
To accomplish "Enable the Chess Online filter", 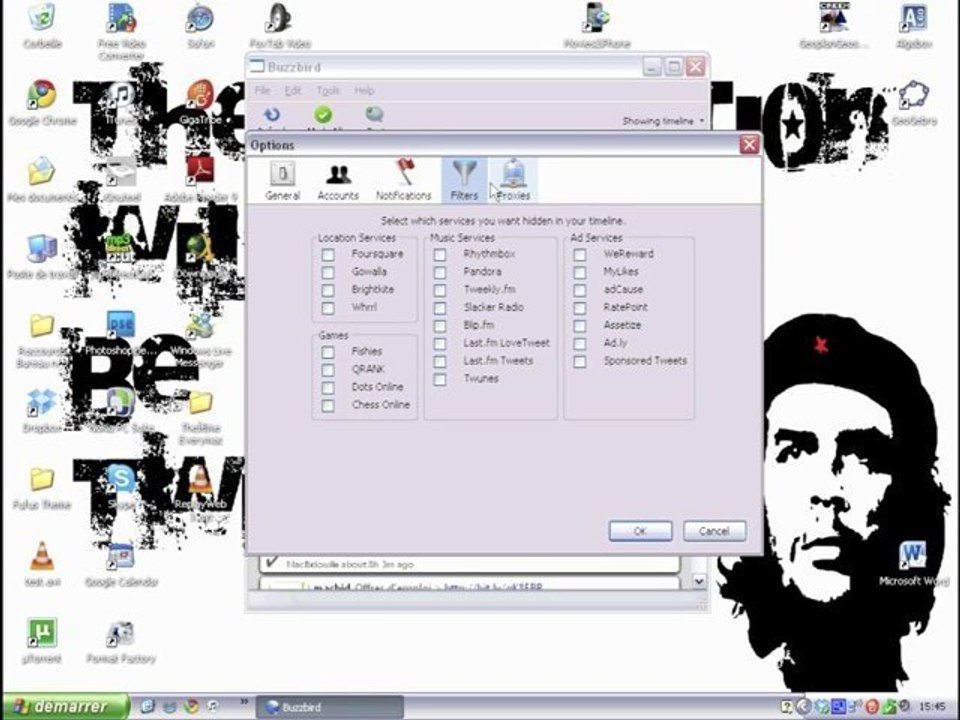I will (328, 405).
